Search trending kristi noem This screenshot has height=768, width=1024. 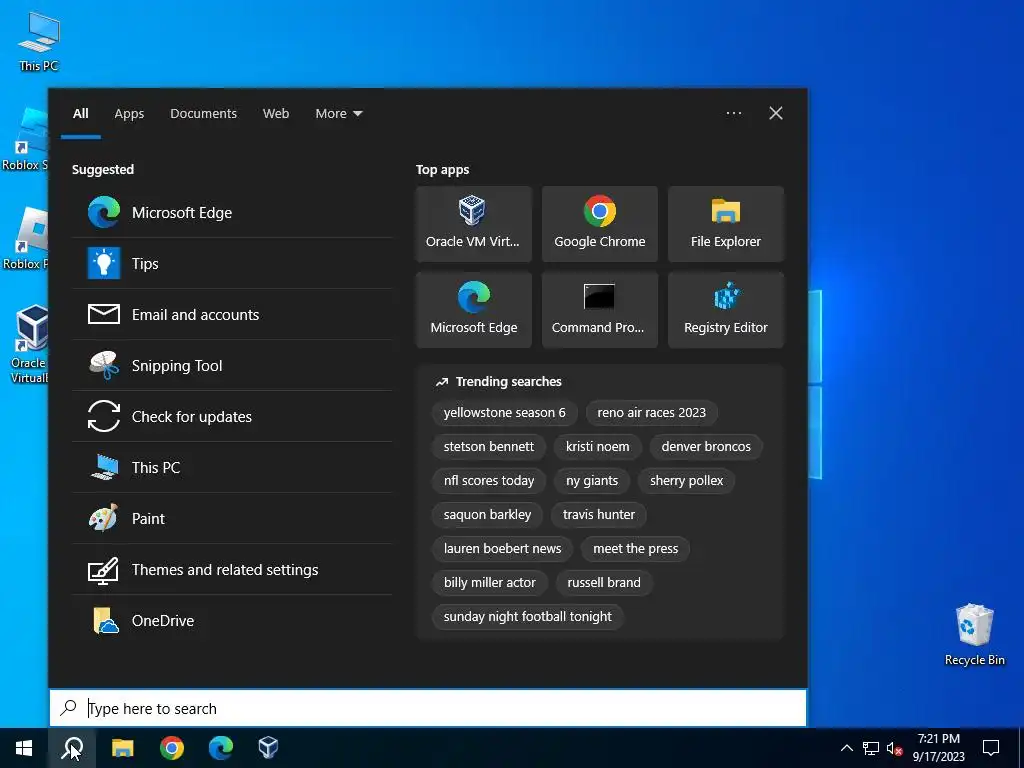598,447
